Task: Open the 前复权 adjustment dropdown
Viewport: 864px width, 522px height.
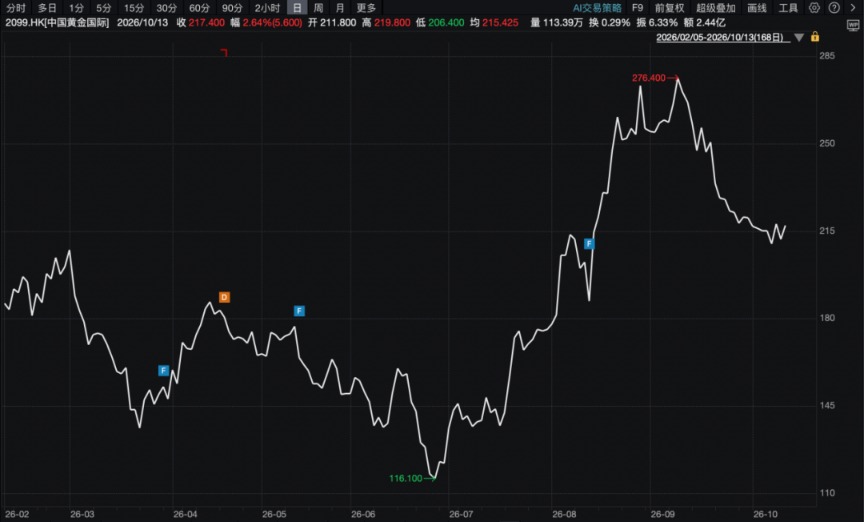Action: pos(669,8)
